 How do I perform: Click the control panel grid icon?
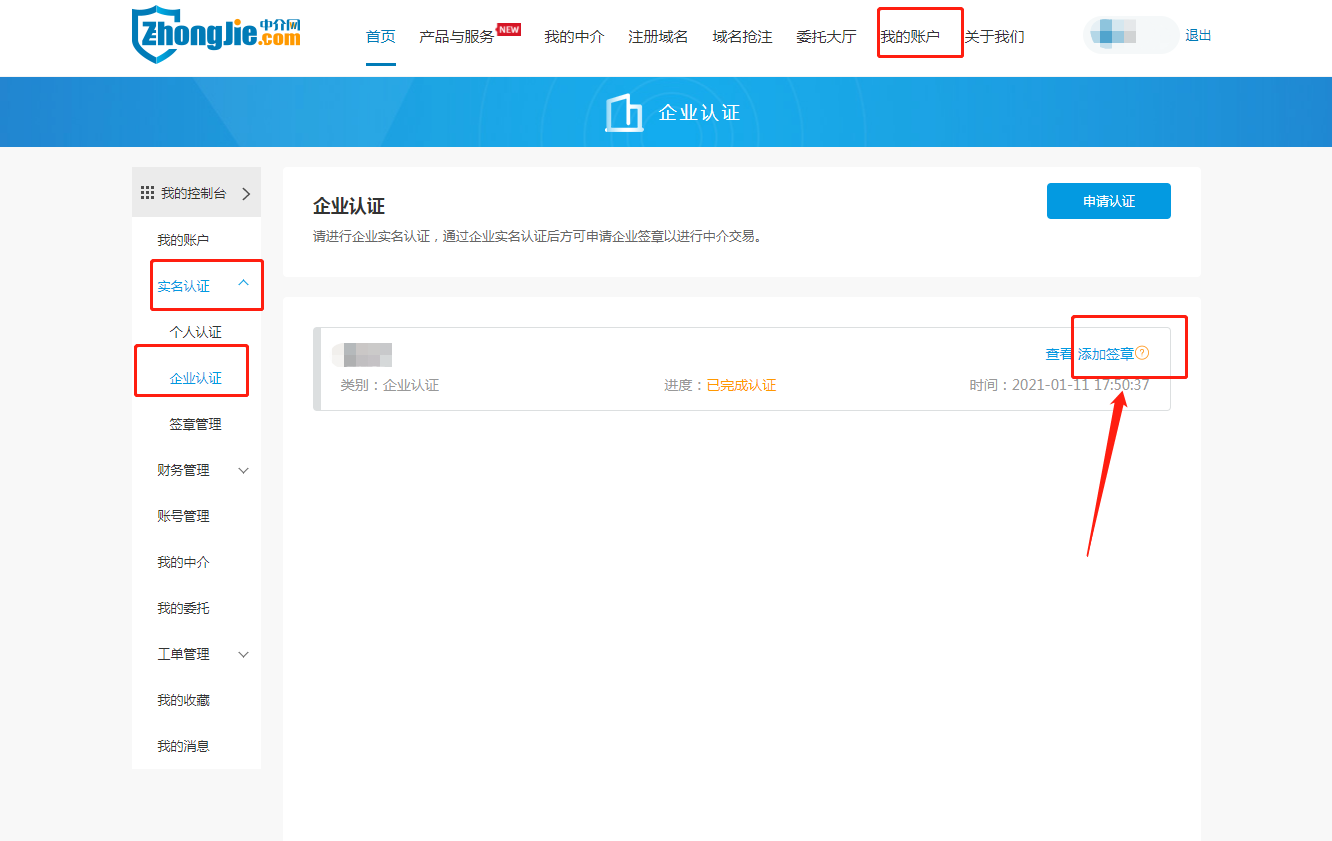pyautogui.click(x=147, y=193)
